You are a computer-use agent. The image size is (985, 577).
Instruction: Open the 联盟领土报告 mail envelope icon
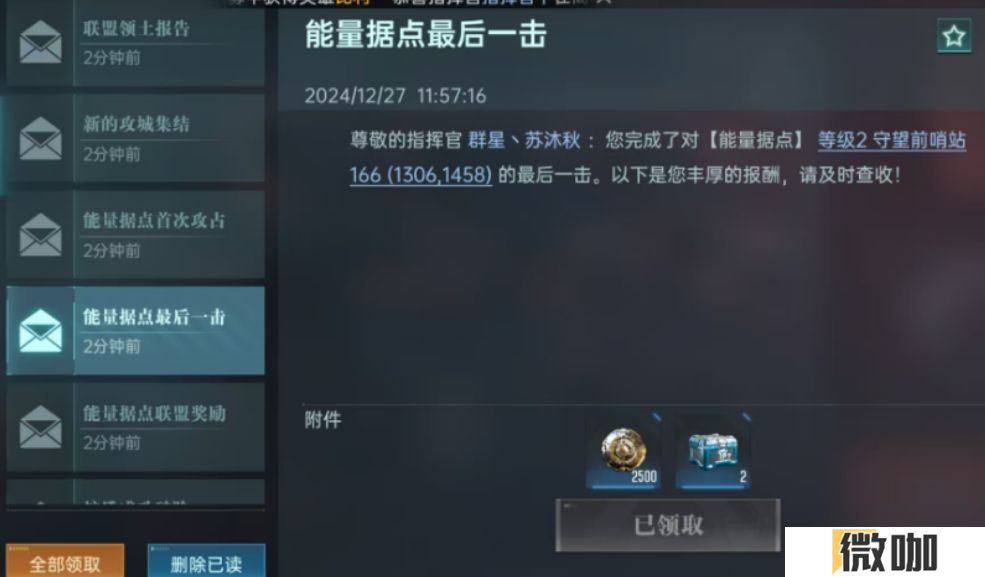click(40, 42)
